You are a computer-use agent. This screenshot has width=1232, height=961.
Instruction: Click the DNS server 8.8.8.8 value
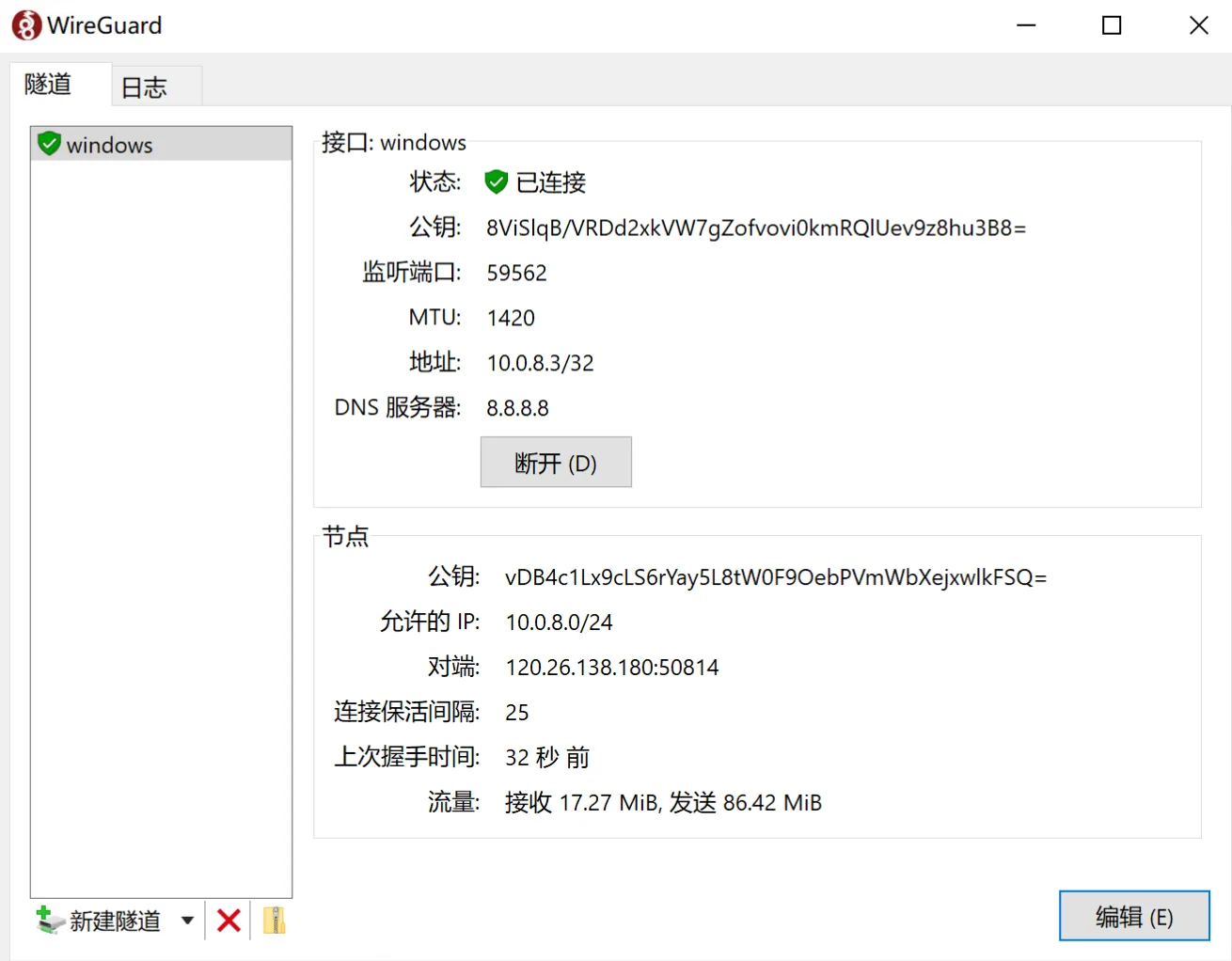click(x=517, y=408)
